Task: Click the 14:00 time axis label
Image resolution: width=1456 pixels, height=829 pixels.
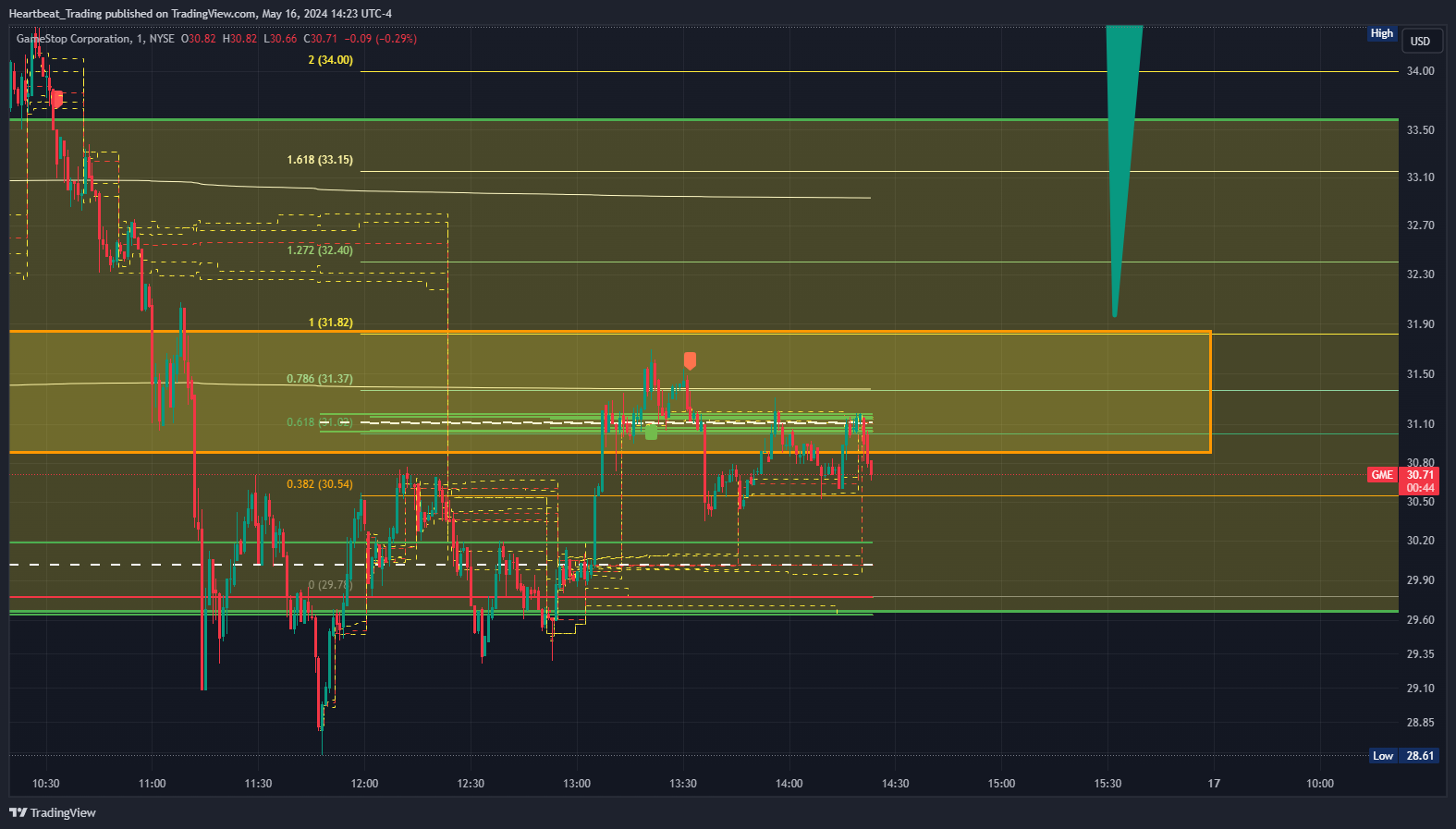Action: [x=789, y=784]
